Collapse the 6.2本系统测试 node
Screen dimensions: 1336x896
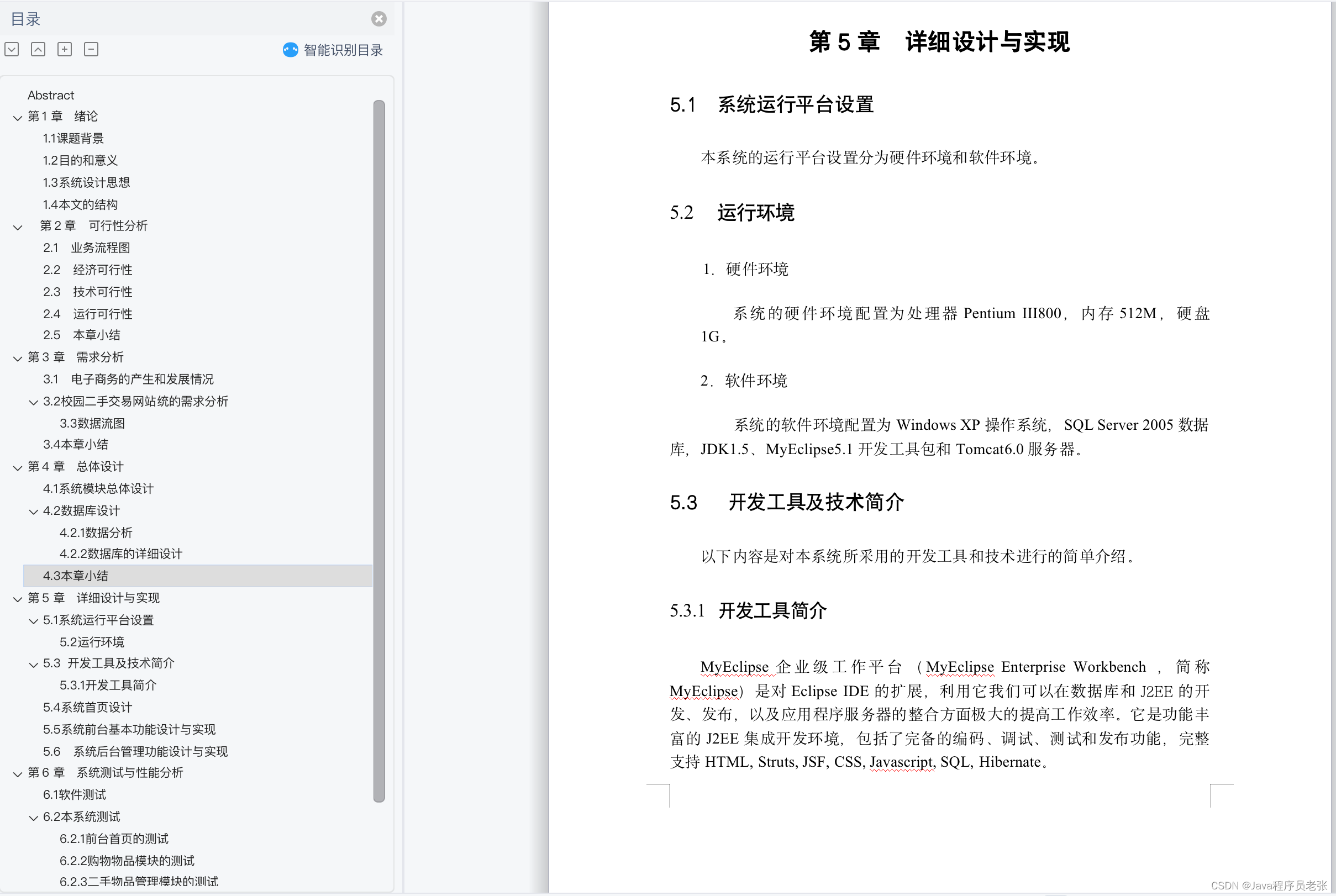[34, 818]
